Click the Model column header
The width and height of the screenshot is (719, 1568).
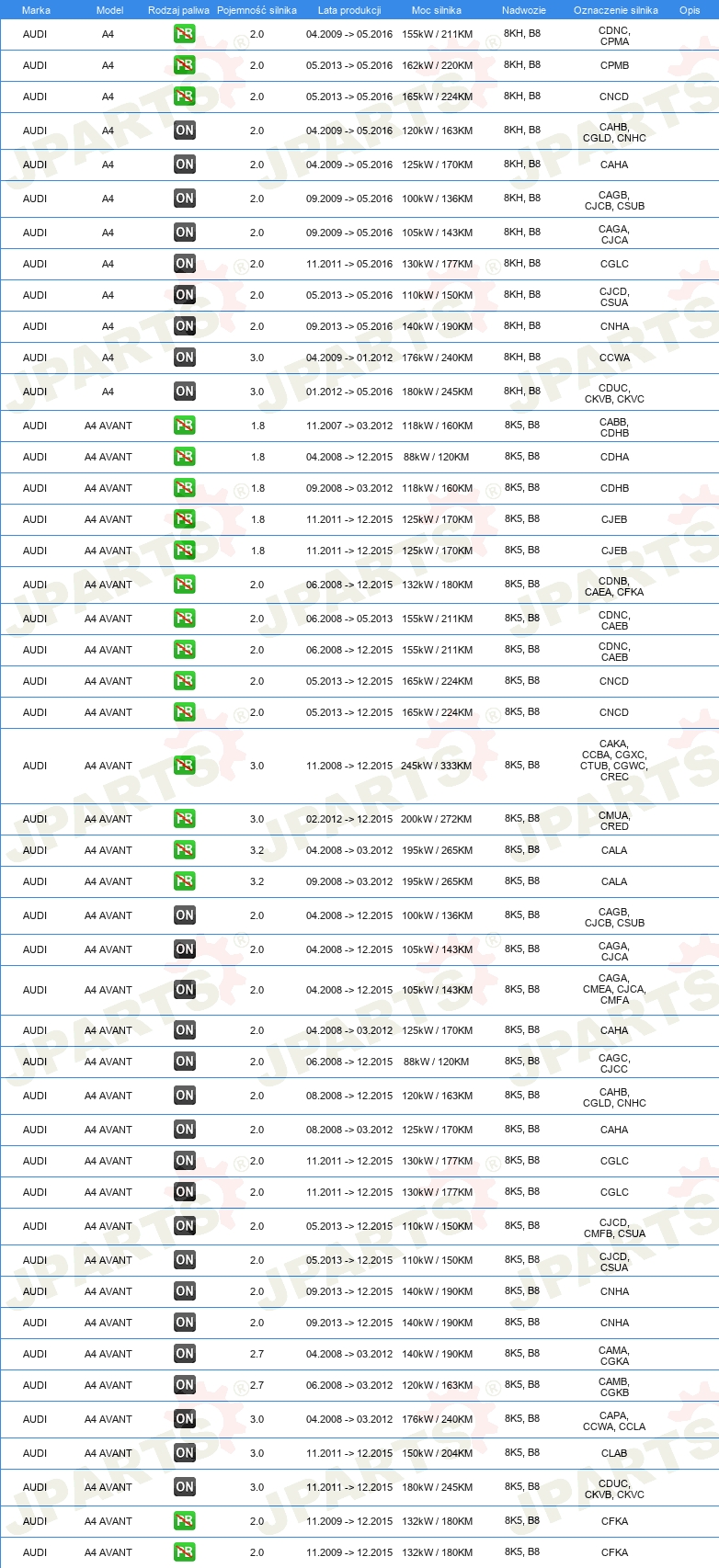[109, 10]
